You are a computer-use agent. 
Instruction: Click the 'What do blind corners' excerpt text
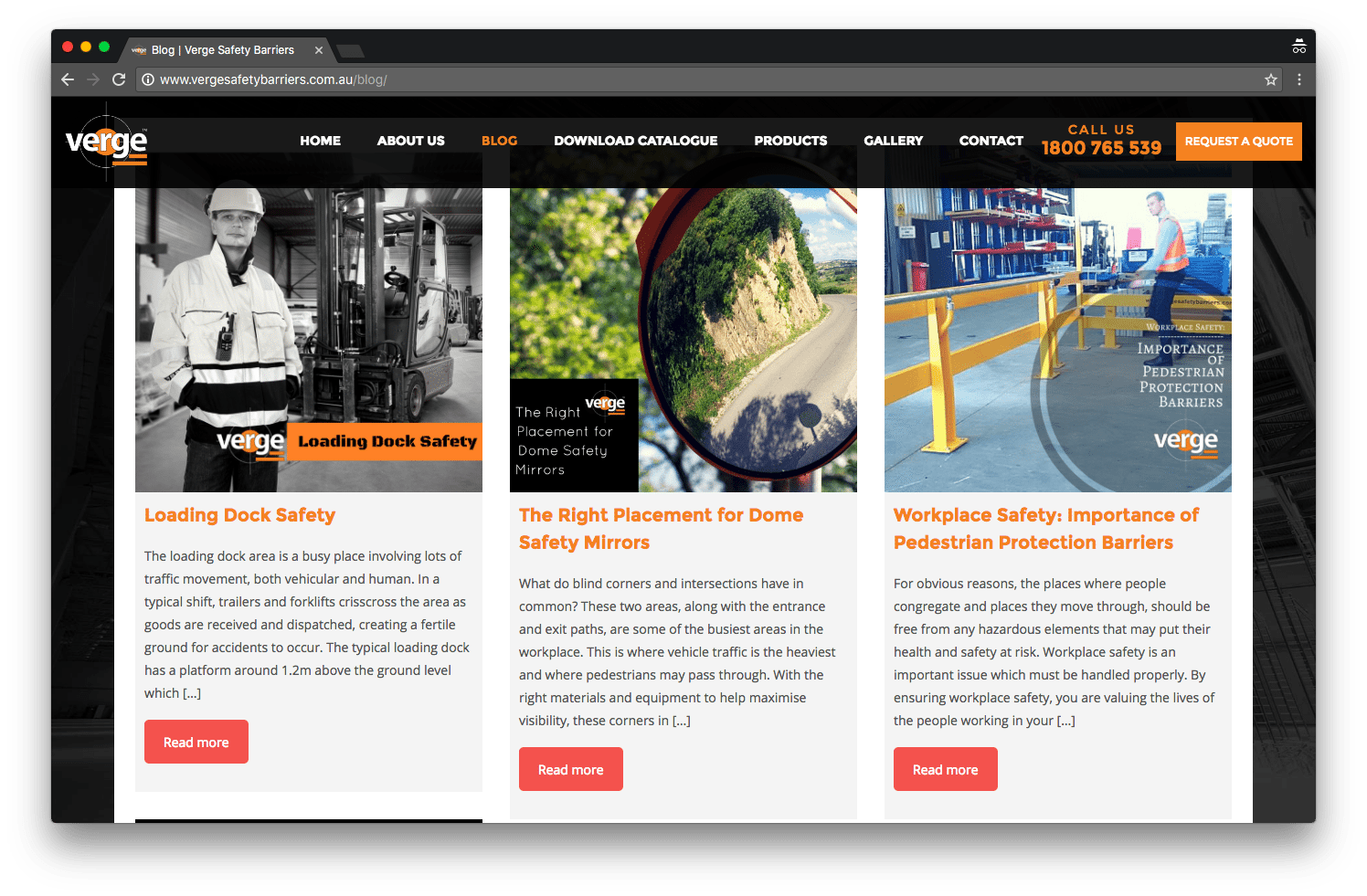tap(678, 652)
